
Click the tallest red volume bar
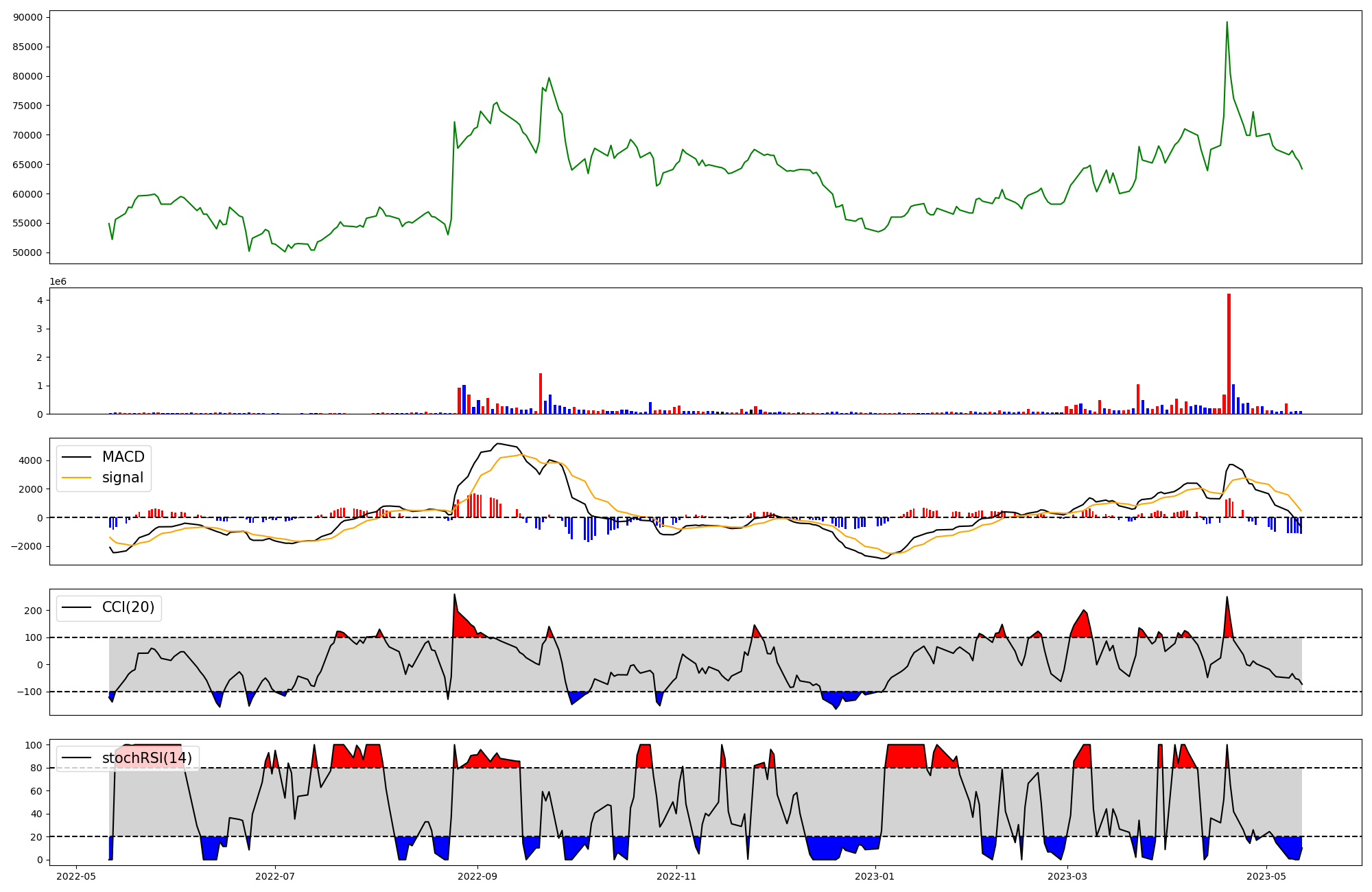click(1229, 353)
